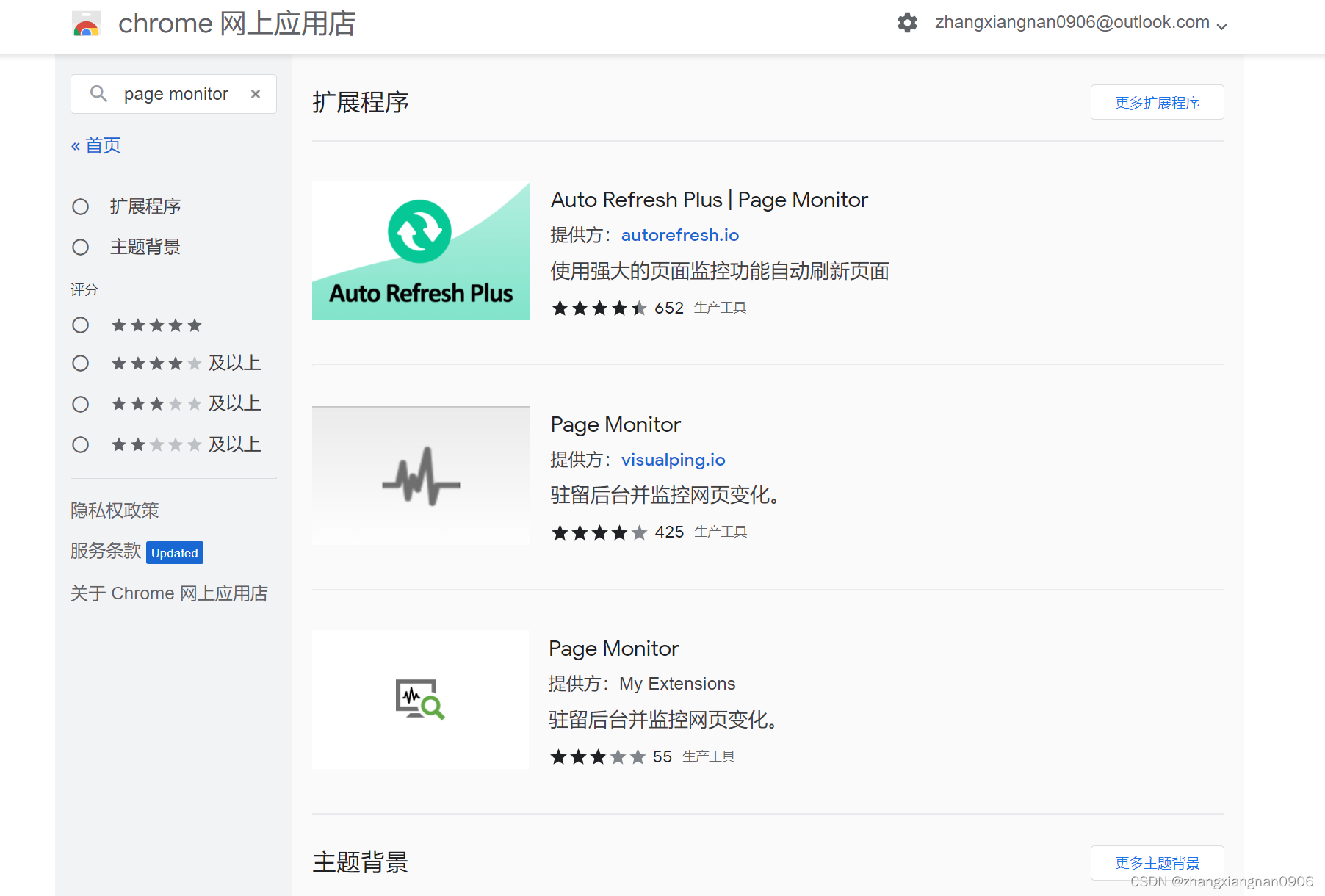Visit the visualping.io provider link
The image size is (1325, 896).
[674, 460]
